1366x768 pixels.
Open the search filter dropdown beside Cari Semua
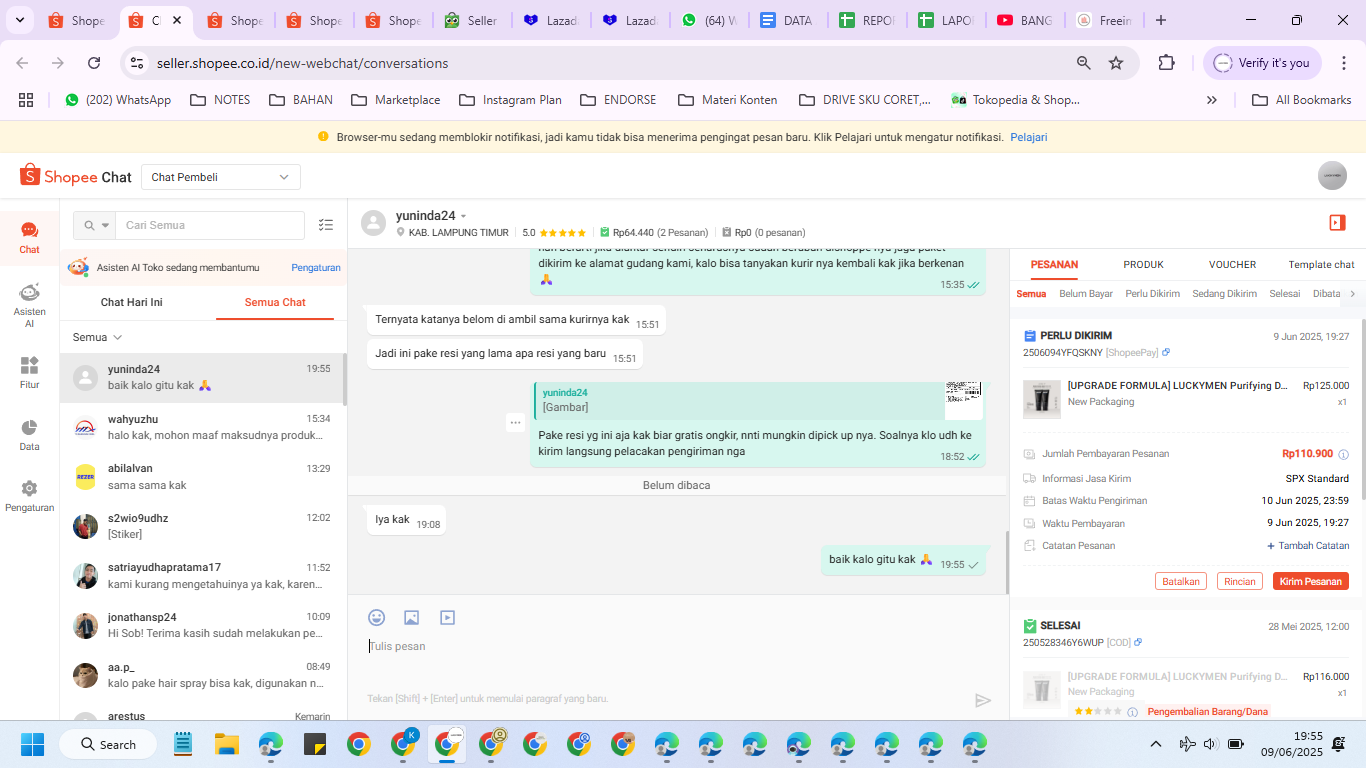point(97,225)
